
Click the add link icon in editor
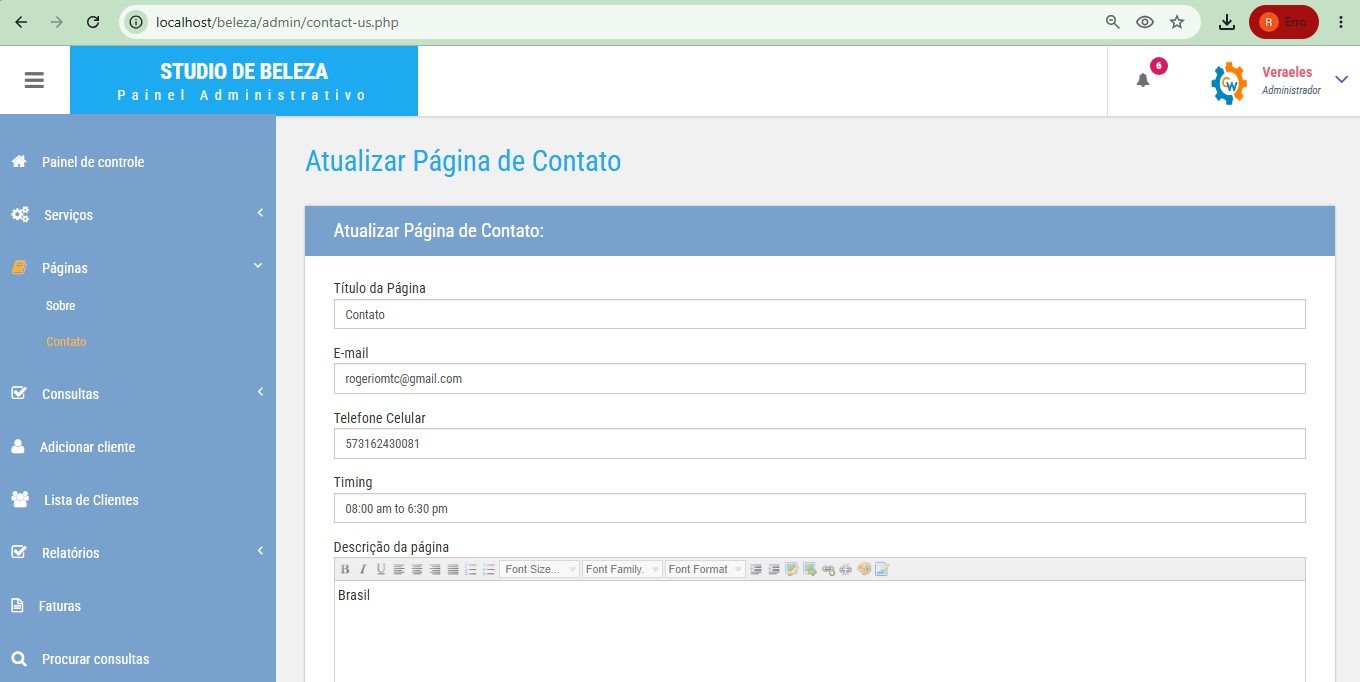coord(828,569)
